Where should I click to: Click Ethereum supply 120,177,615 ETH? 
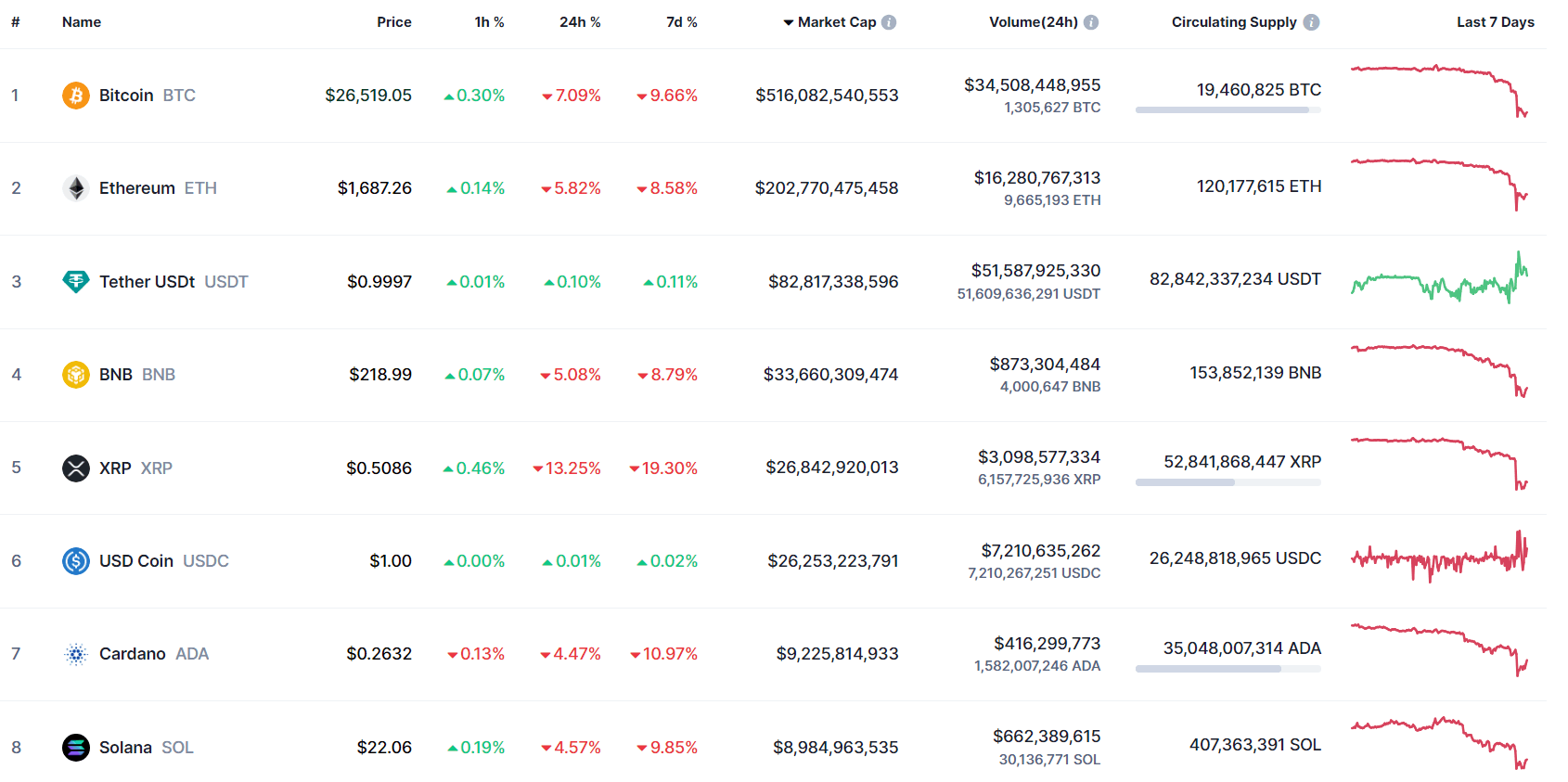tap(1259, 186)
